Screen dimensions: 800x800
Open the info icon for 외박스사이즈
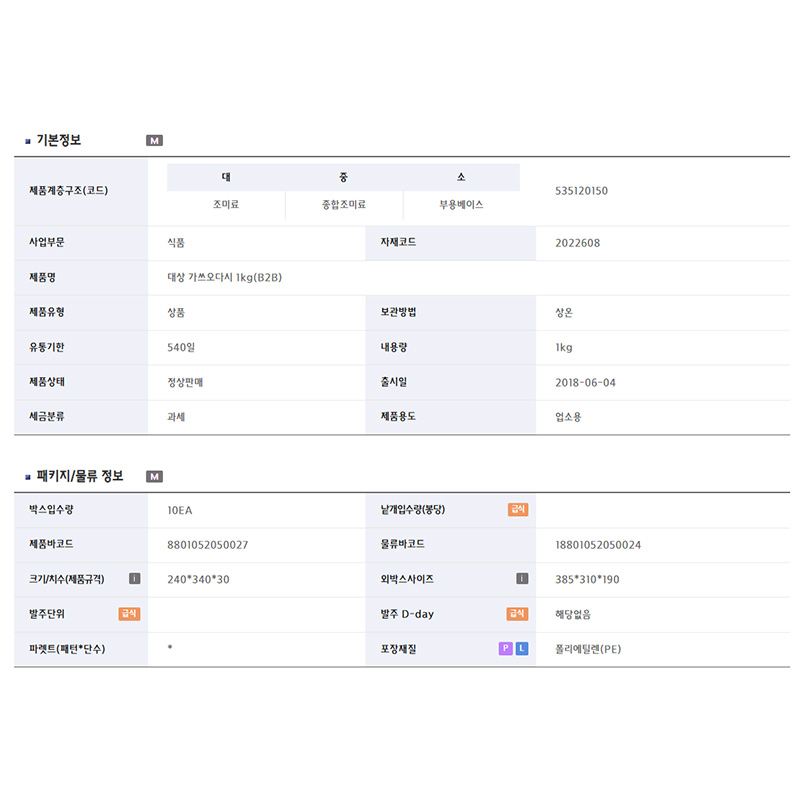point(522,579)
